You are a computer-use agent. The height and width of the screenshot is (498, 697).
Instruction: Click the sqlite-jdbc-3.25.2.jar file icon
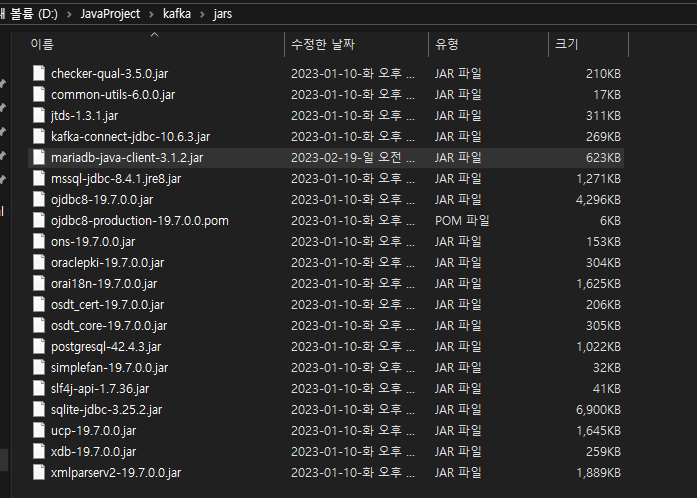(x=39, y=410)
